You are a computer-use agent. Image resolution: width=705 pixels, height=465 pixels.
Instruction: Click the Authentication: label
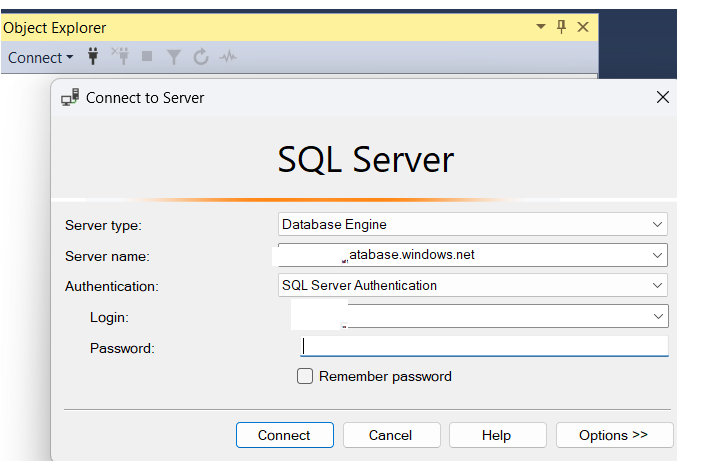pos(112,286)
